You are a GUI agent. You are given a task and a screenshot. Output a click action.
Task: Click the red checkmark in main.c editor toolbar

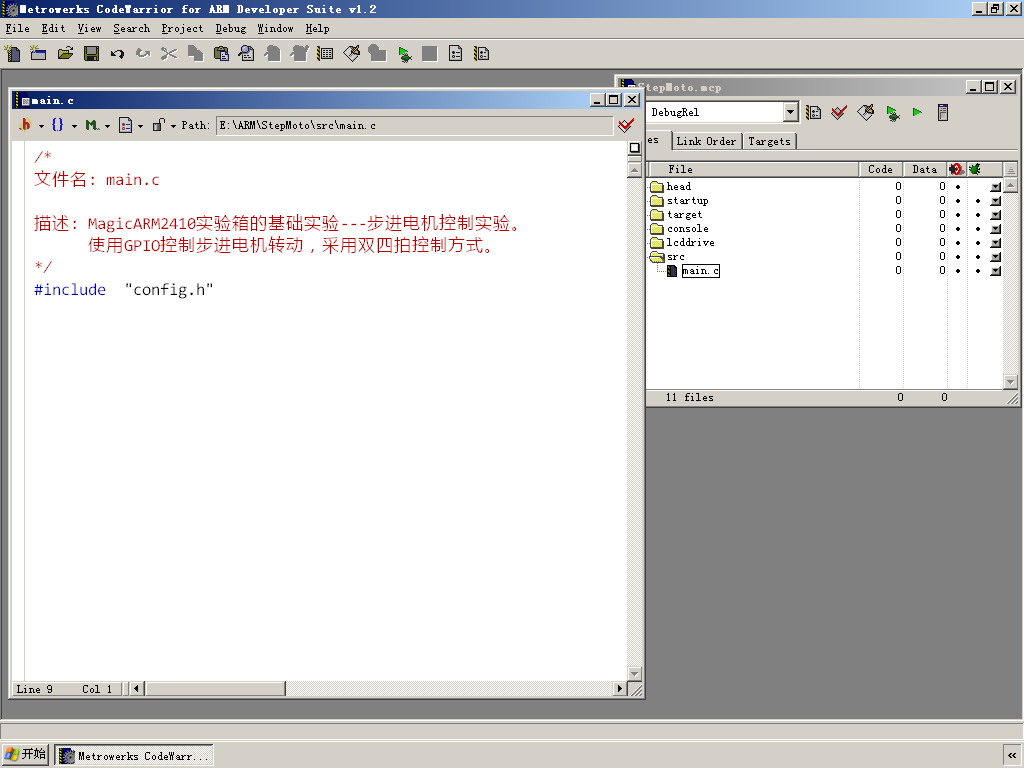[x=626, y=125]
